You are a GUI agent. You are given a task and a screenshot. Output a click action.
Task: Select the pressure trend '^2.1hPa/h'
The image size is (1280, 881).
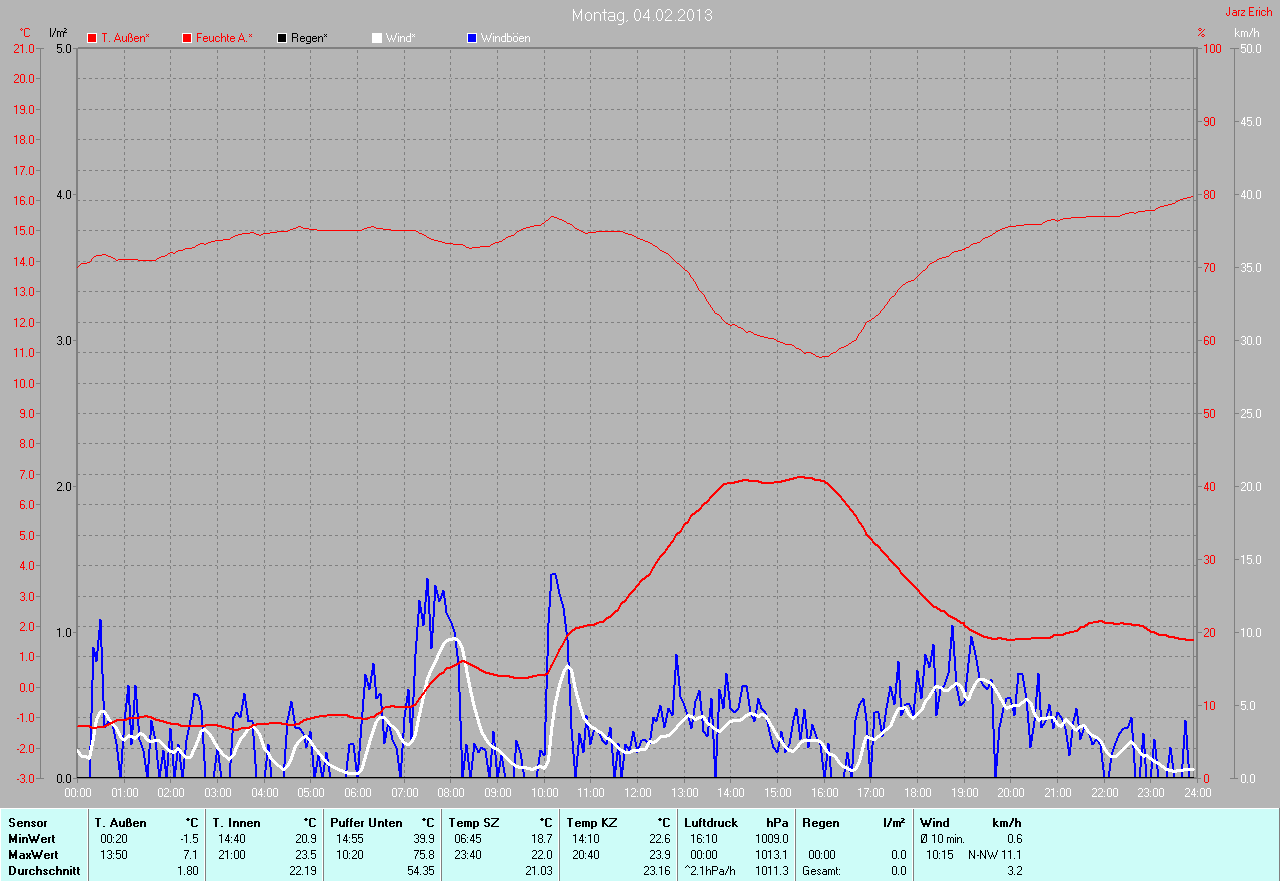pyautogui.click(x=710, y=871)
